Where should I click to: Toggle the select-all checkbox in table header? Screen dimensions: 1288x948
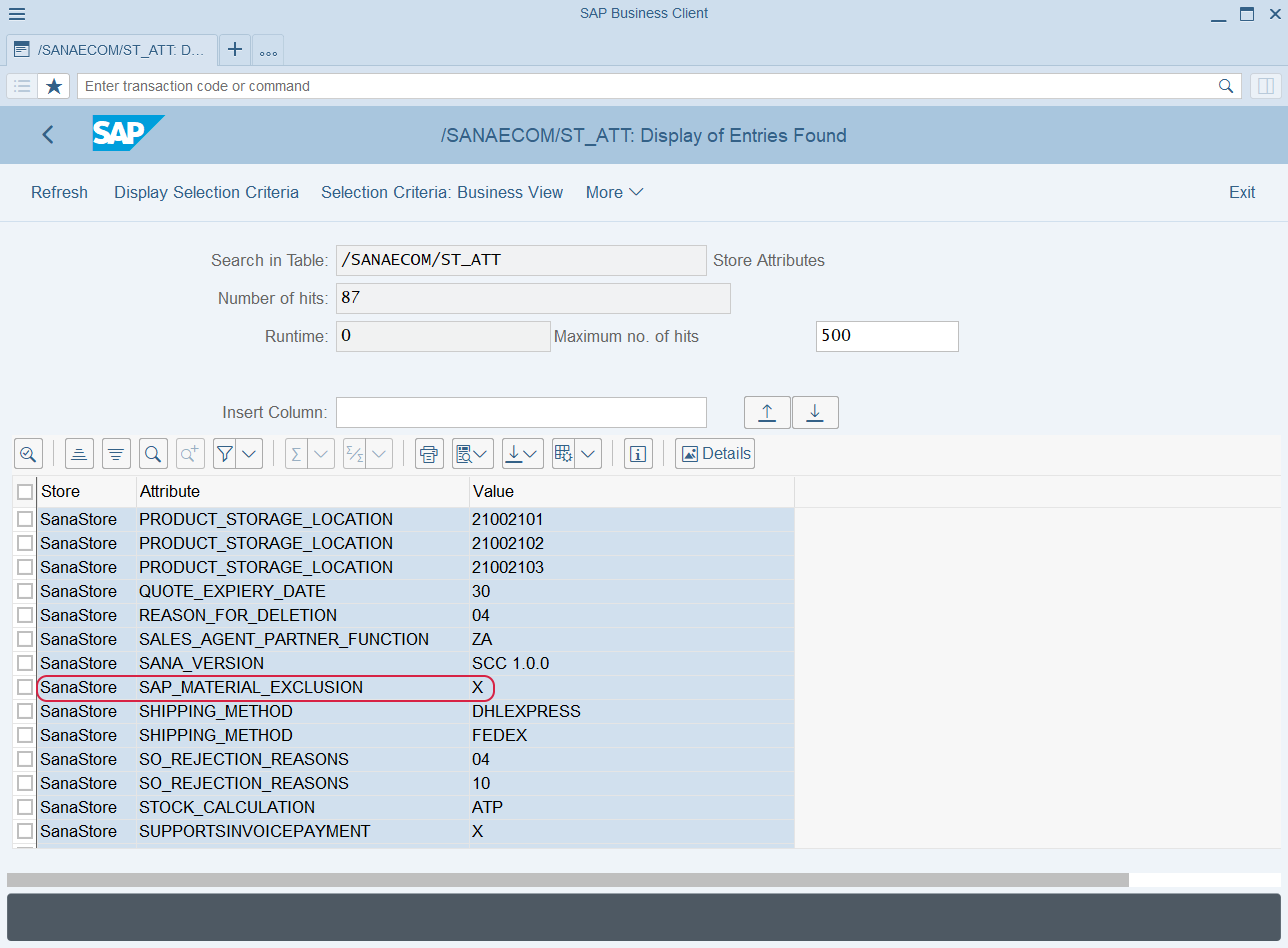(x=25, y=492)
